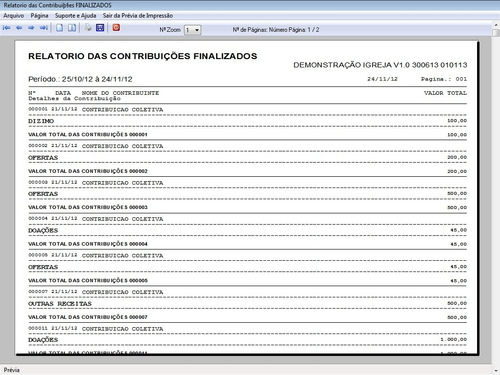Click VALOR TOTAL DAS CONTRIBUIÇÕES 000003 line
Screen dimensions: 500x375
88,207
